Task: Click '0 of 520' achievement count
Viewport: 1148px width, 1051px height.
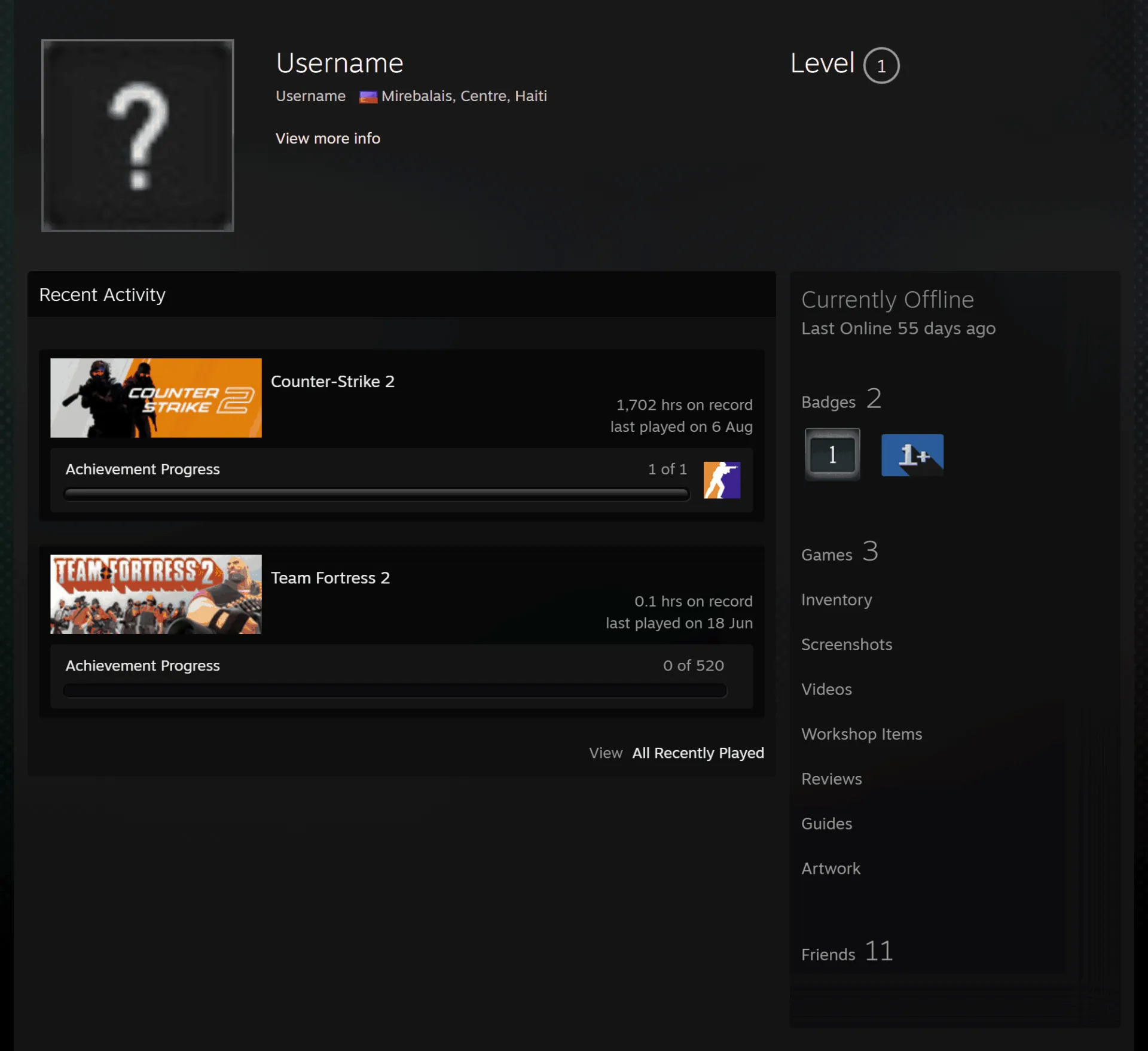Action: tap(694, 665)
